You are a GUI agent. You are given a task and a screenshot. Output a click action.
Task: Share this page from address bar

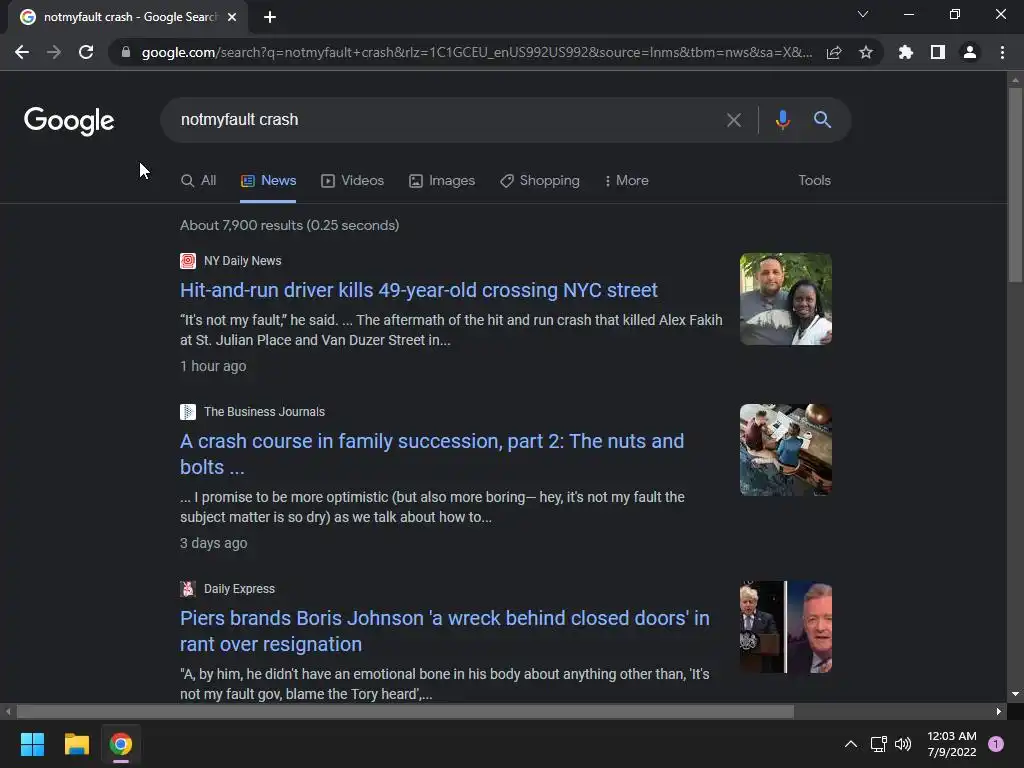(834, 52)
